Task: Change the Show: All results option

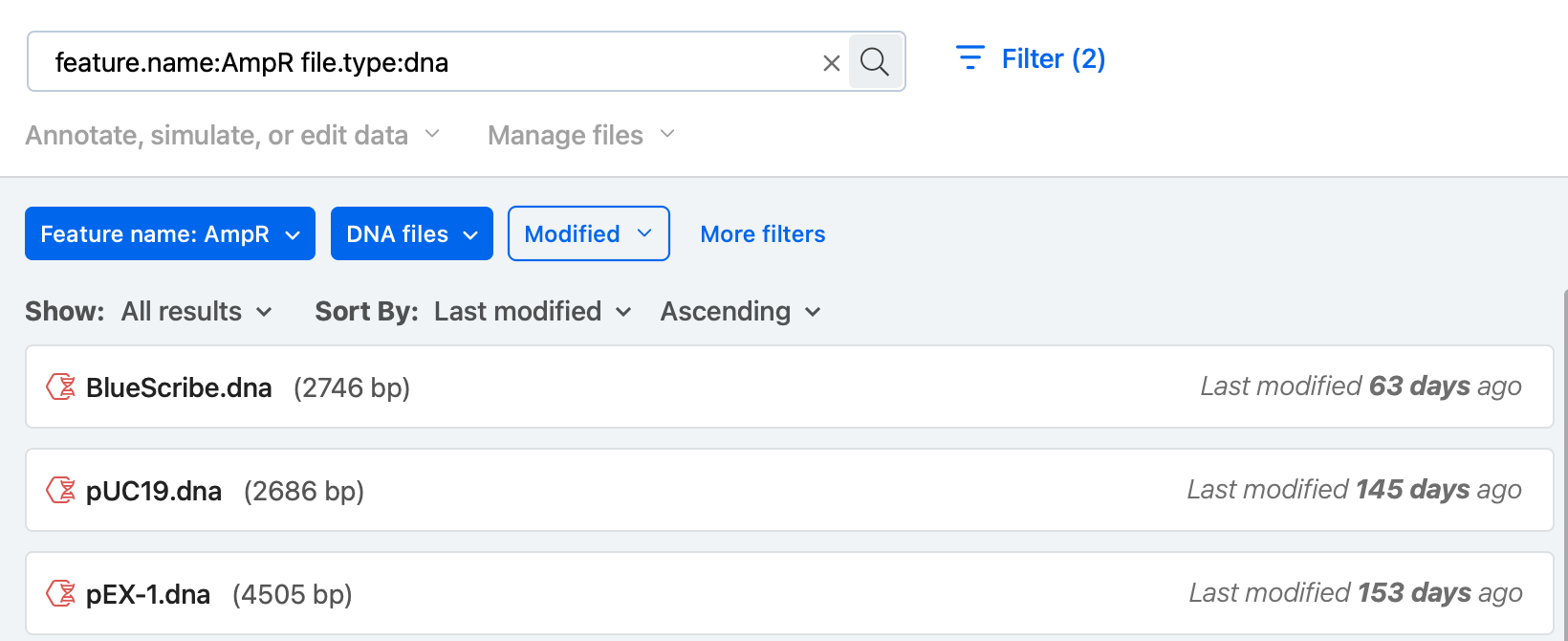Action: (x=196, y=312)
